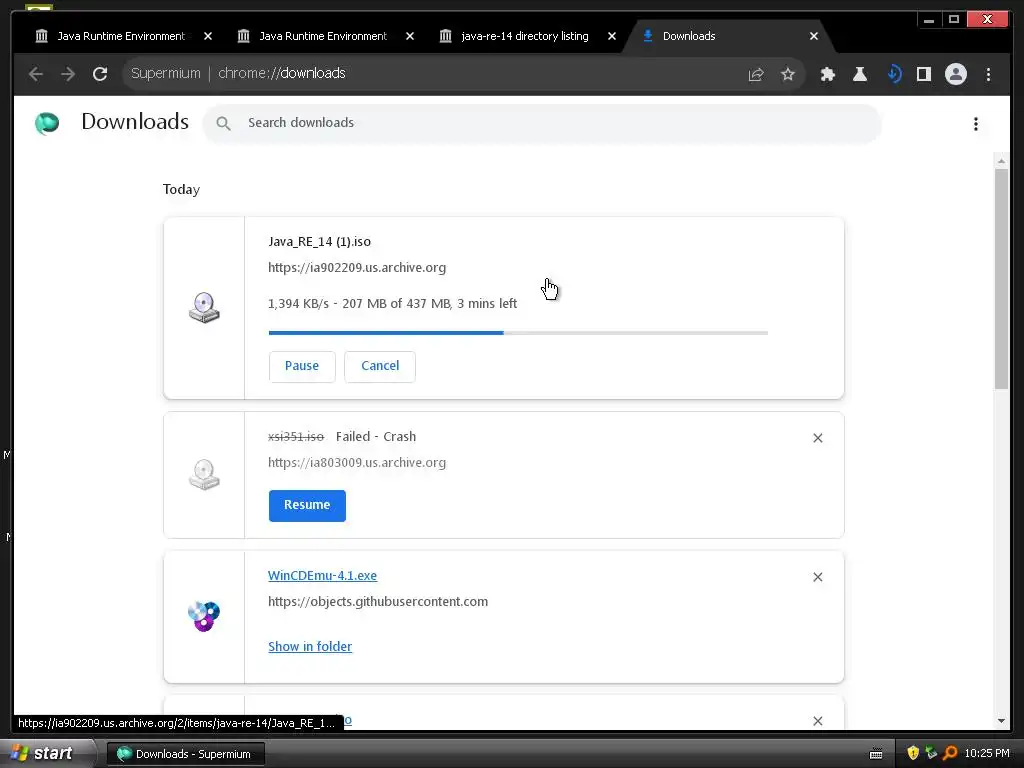Close the second Java Runtime Environment tab
1024x768 pixels.
pyautogui.click(x=409, y=37)
